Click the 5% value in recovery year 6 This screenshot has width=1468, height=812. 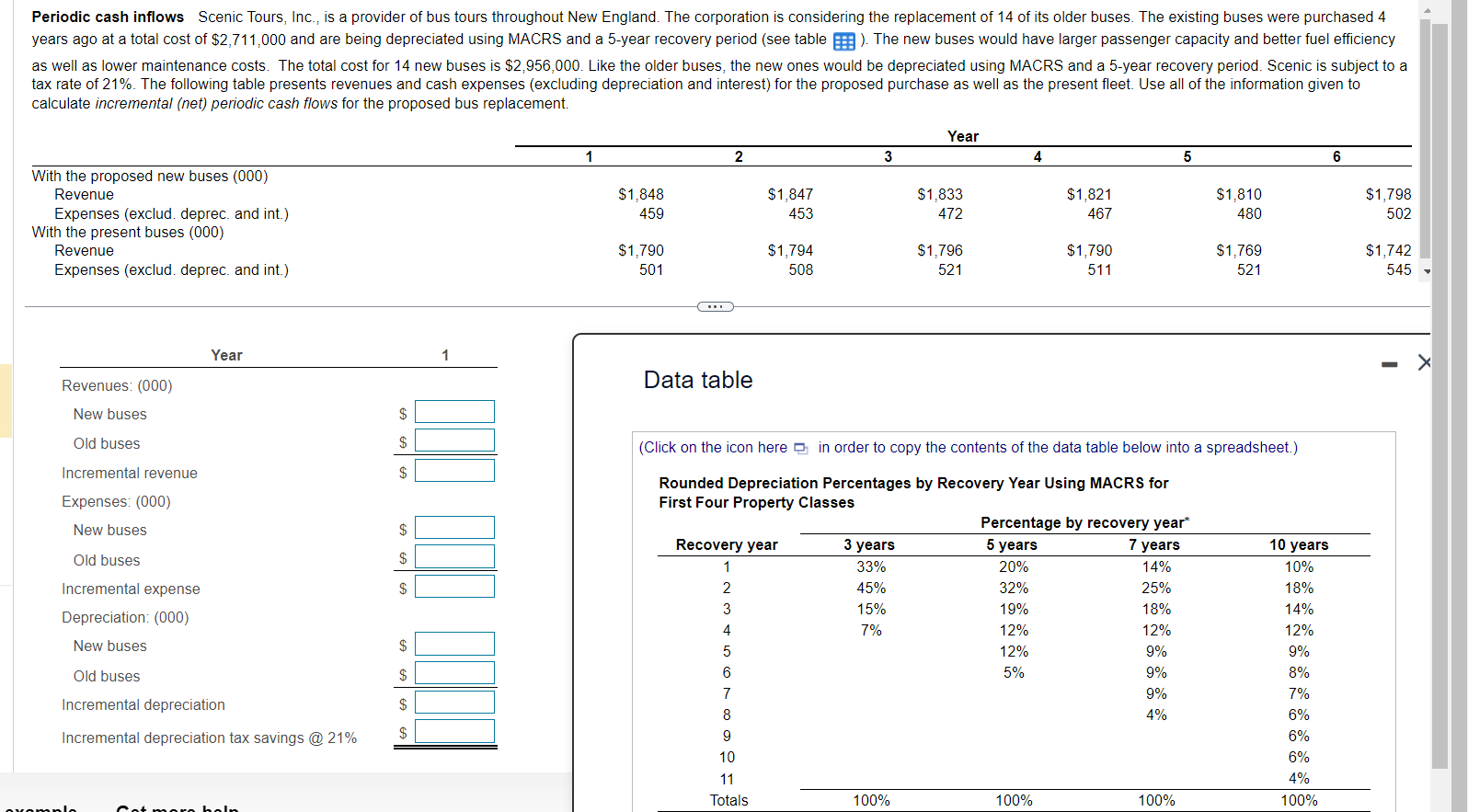pyautogui.click(x=1014, y=673)
